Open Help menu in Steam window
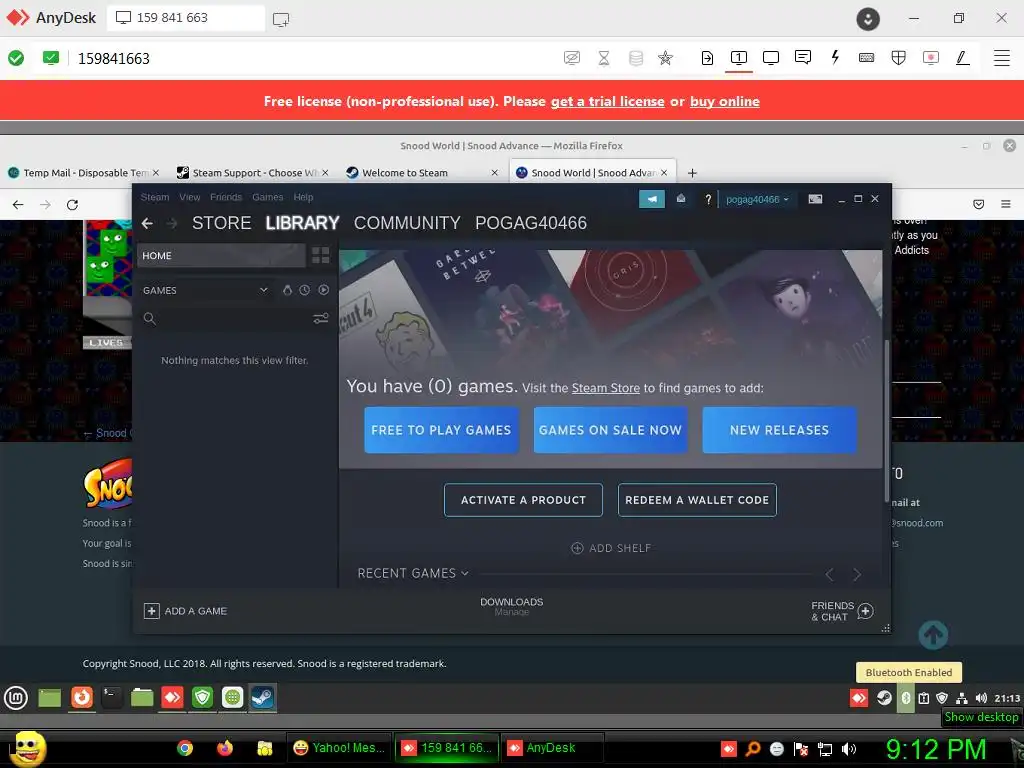Image resolution: width=1024 pixels, height=768 pixels. click(303, 197)
